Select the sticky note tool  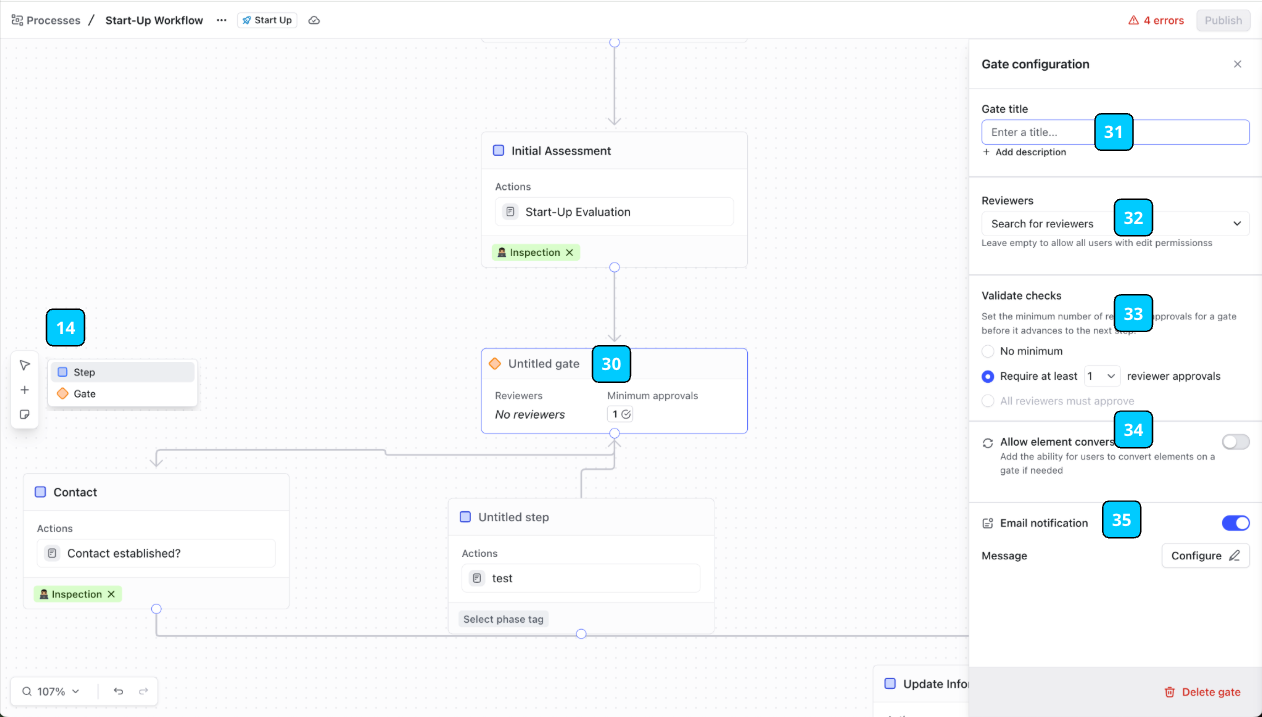tap(25, 414)
